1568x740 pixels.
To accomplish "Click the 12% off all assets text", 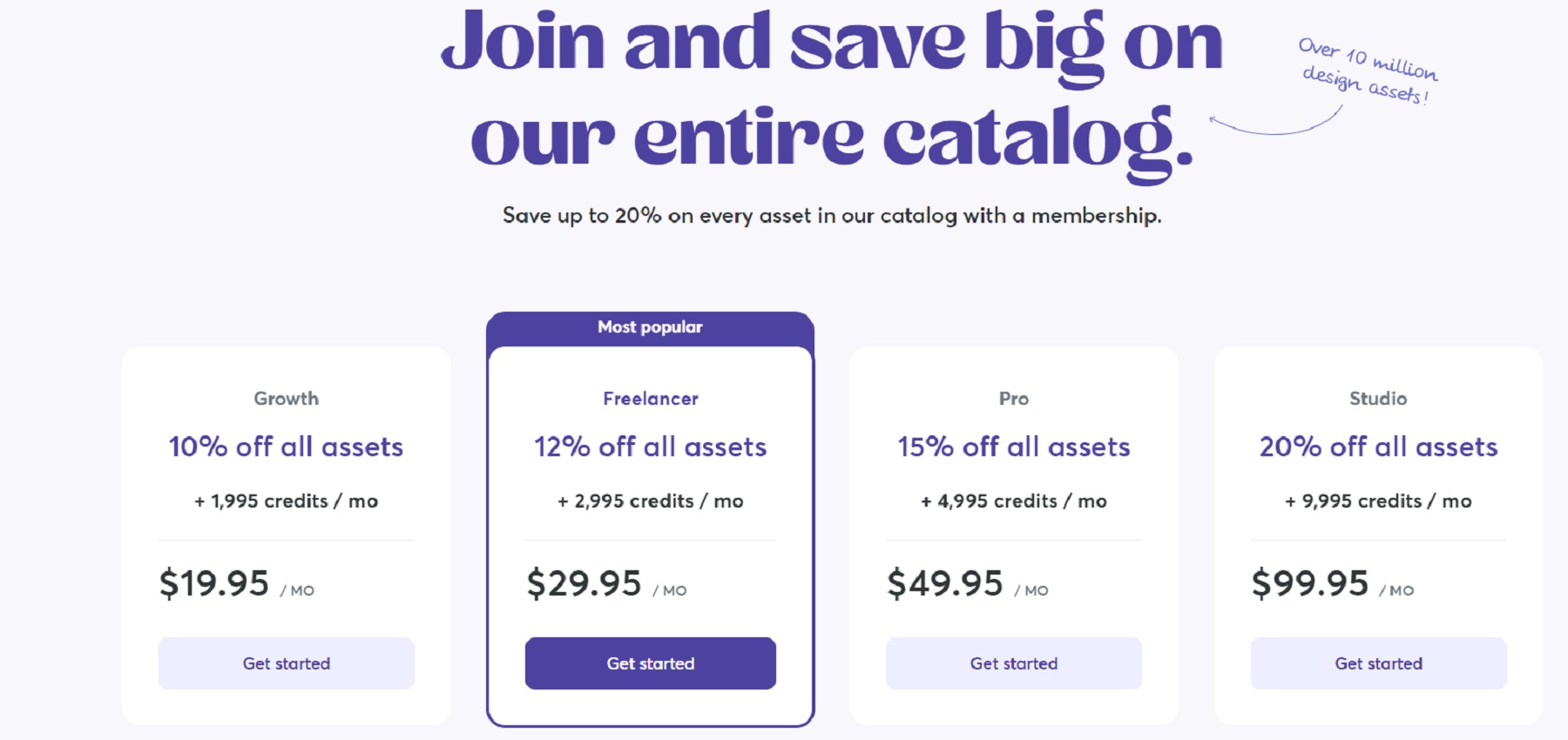I will click(x=650, y=447).
